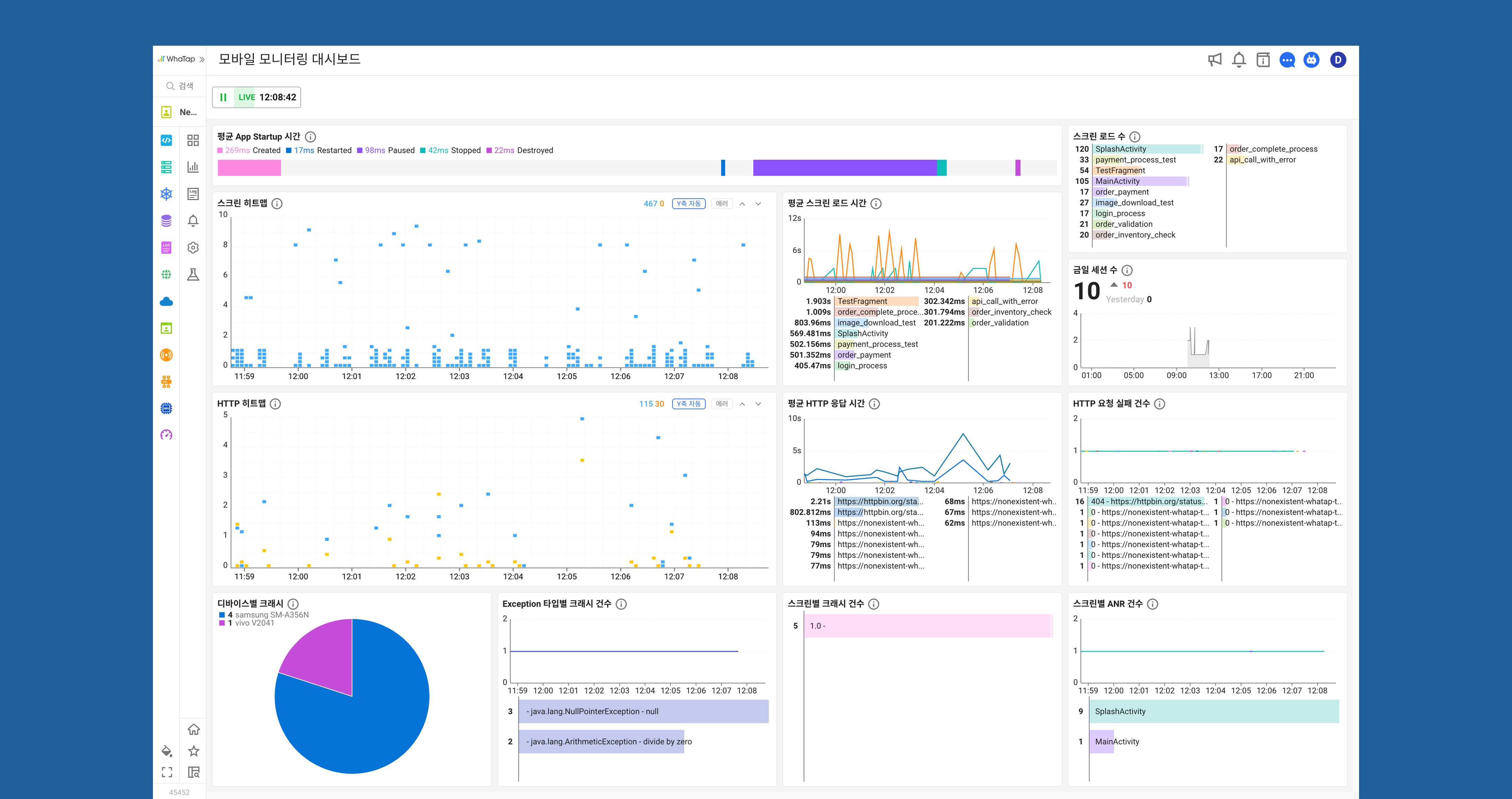Open the Kubernetes helm wheel sidebar icon
The height and width of the screenshot is (799, 1512).
[166, 194]
